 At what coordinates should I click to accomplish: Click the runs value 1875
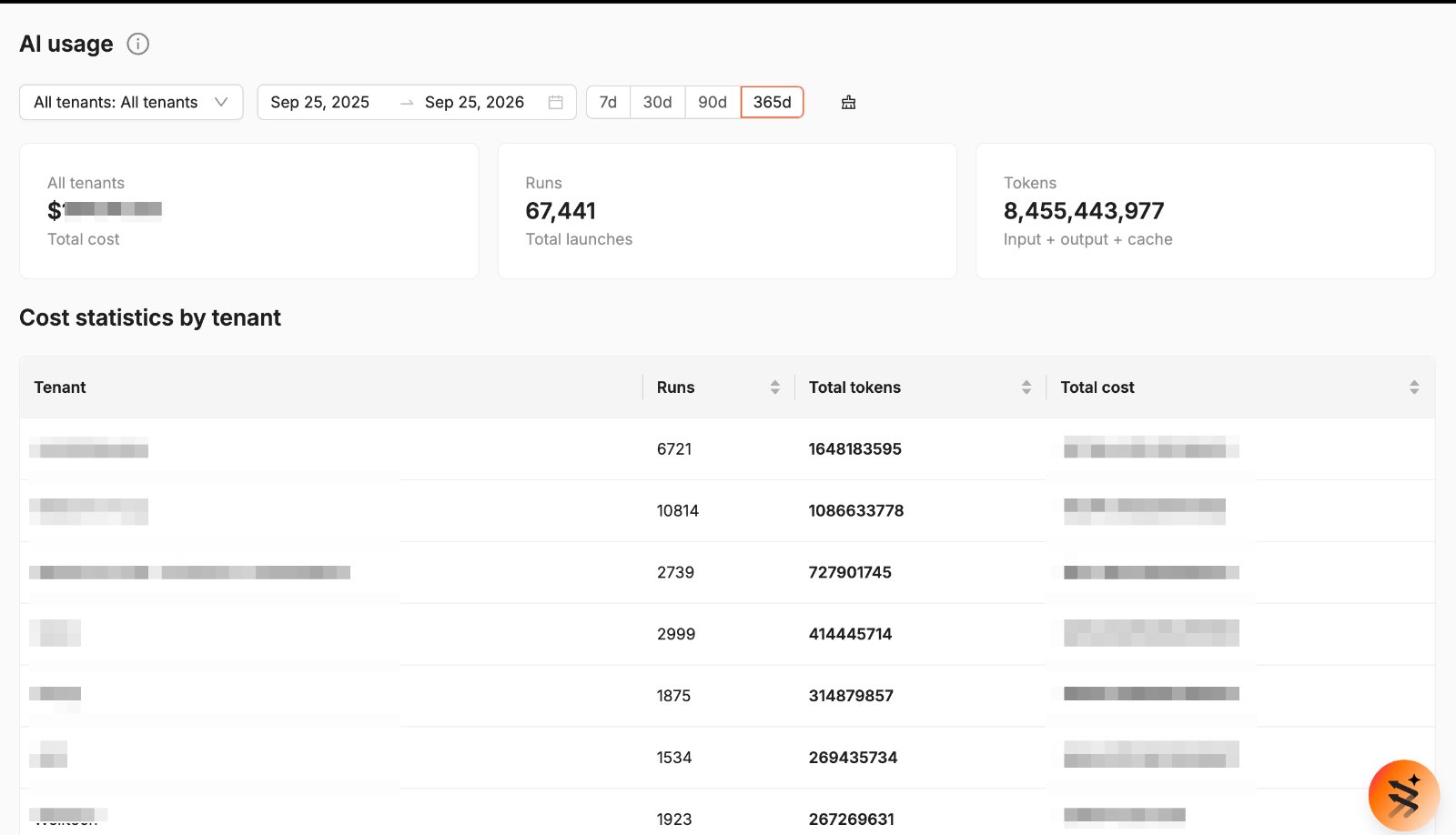673,696
